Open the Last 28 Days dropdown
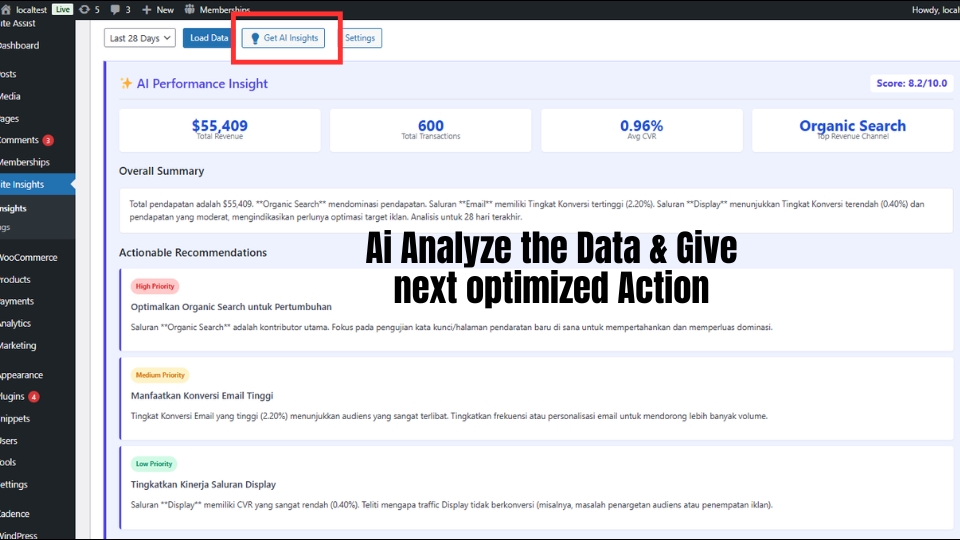Viewport: 960px width, 540px height. point(139,38)
